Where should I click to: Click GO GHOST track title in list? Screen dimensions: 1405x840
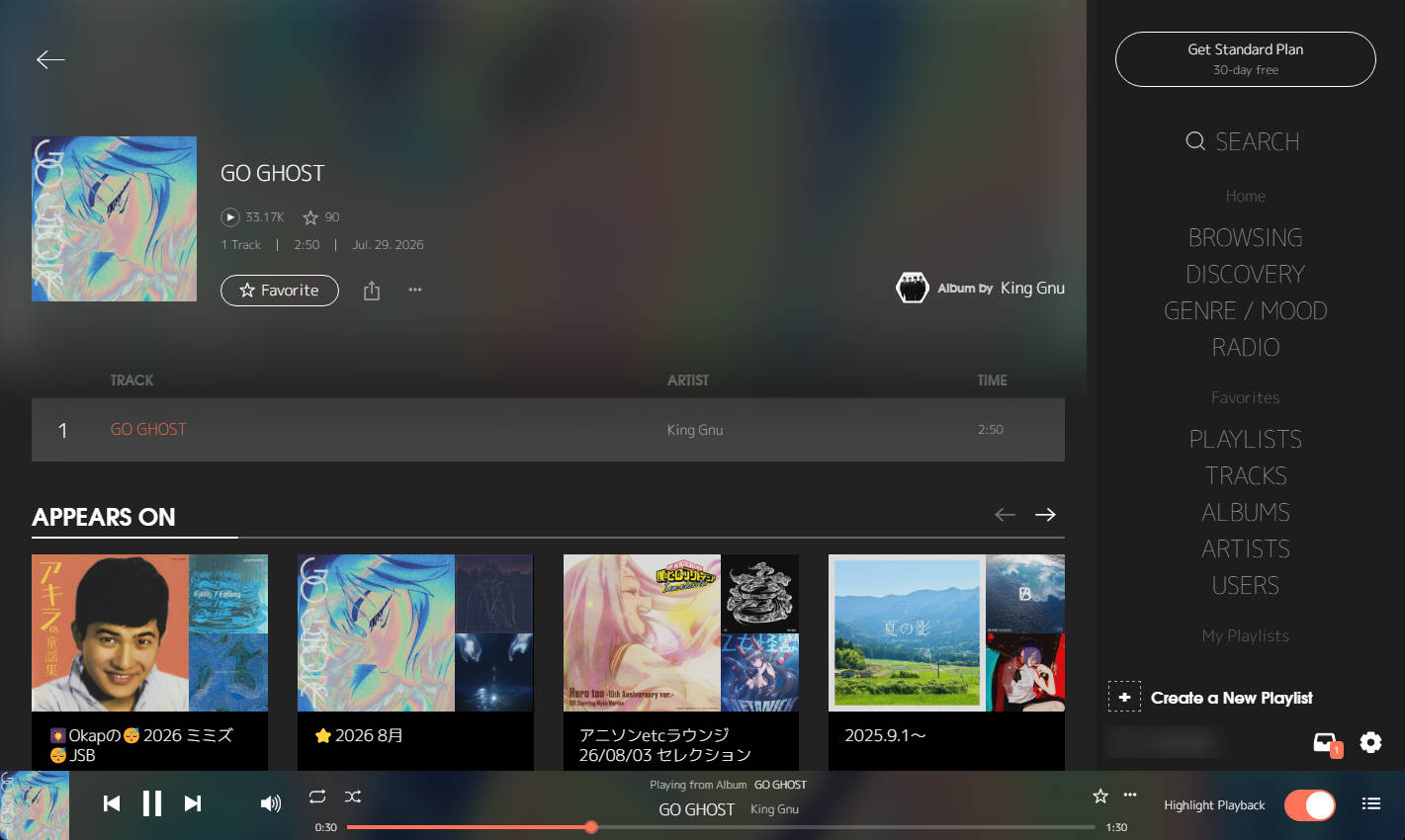[148, 429]
